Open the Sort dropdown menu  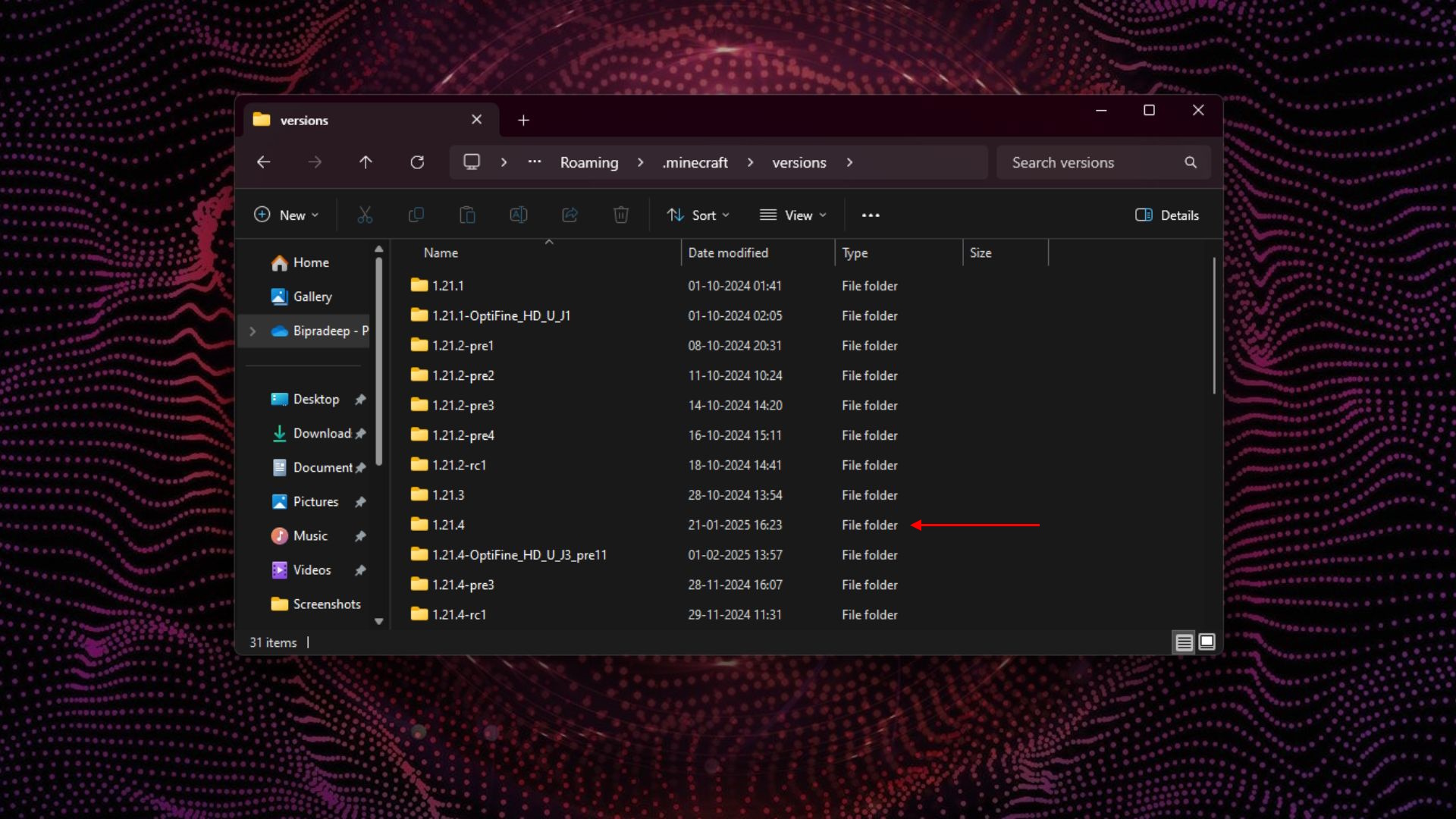click(x=698, y=215)
